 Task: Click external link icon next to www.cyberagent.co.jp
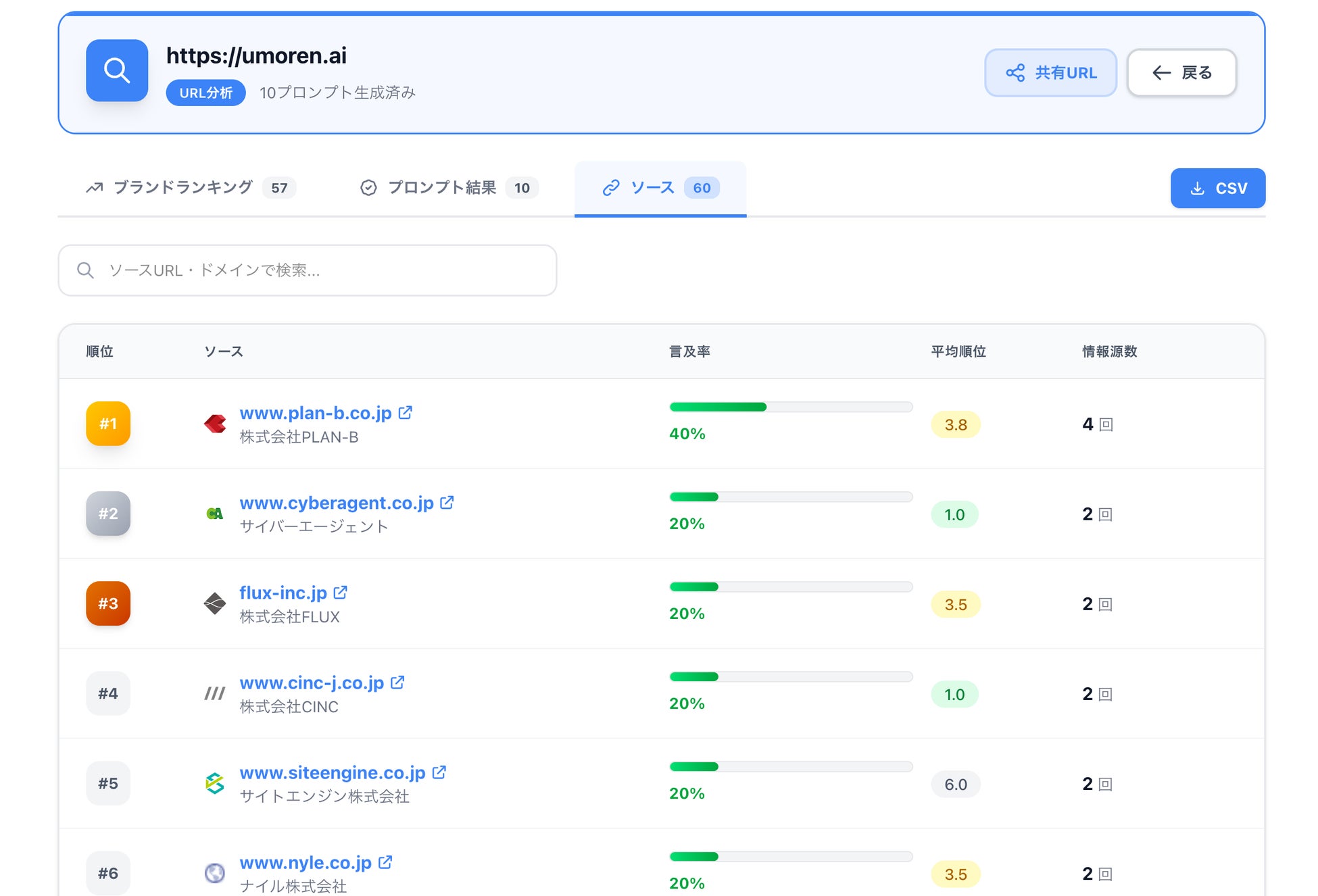coord(447,502)
